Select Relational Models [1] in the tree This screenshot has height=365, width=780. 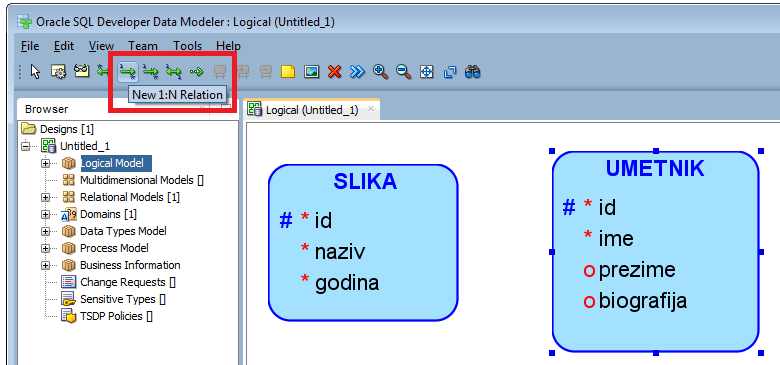tap(130, 197)
